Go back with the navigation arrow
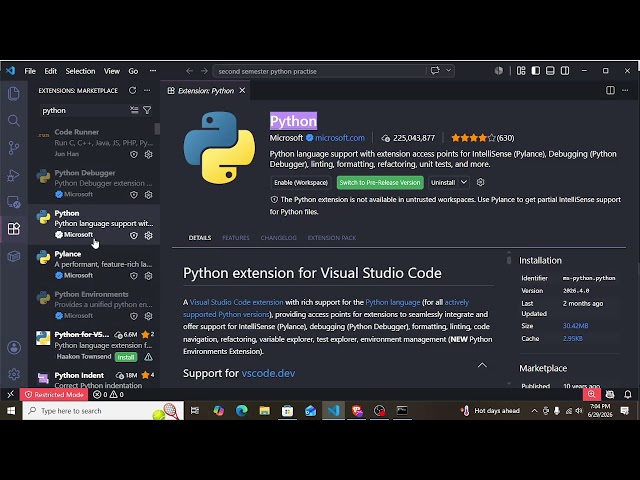640x480 pixels. coord(189,71)
